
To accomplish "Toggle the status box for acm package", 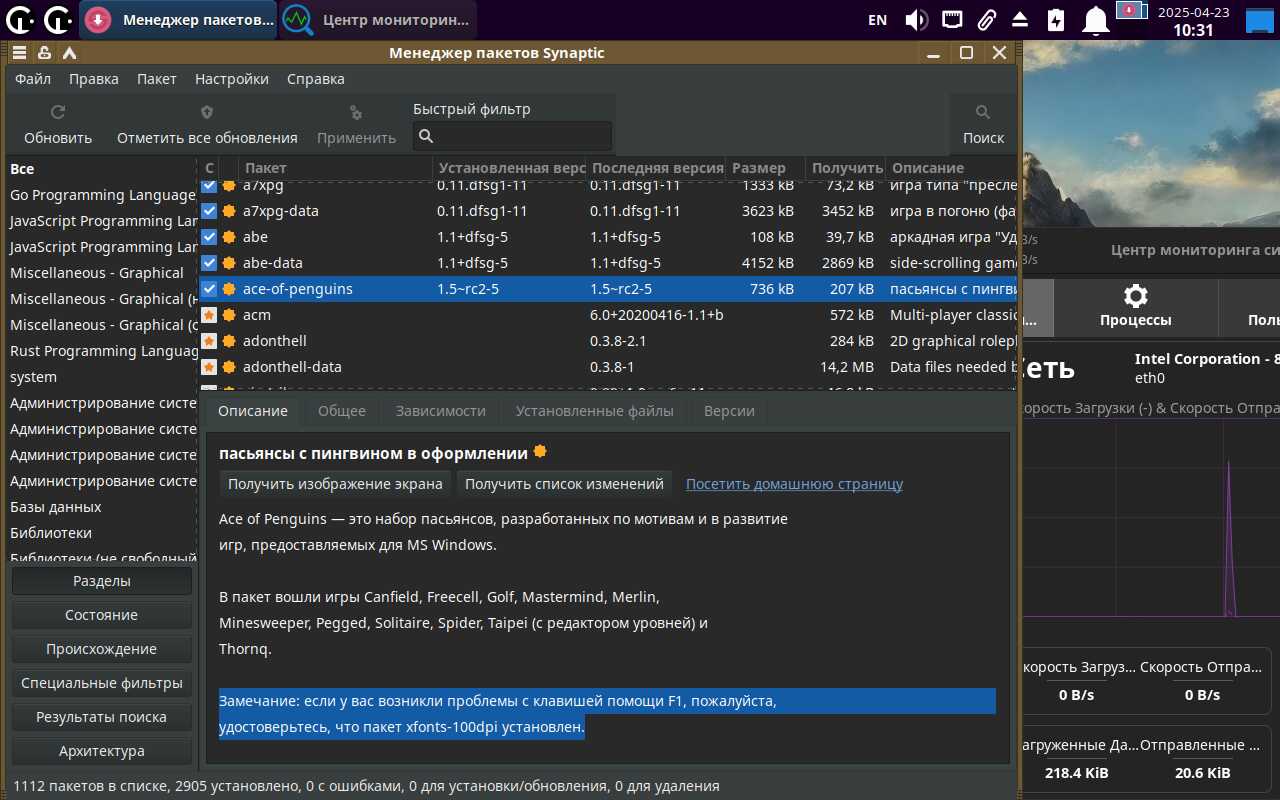I will click(x=209, y=315).
